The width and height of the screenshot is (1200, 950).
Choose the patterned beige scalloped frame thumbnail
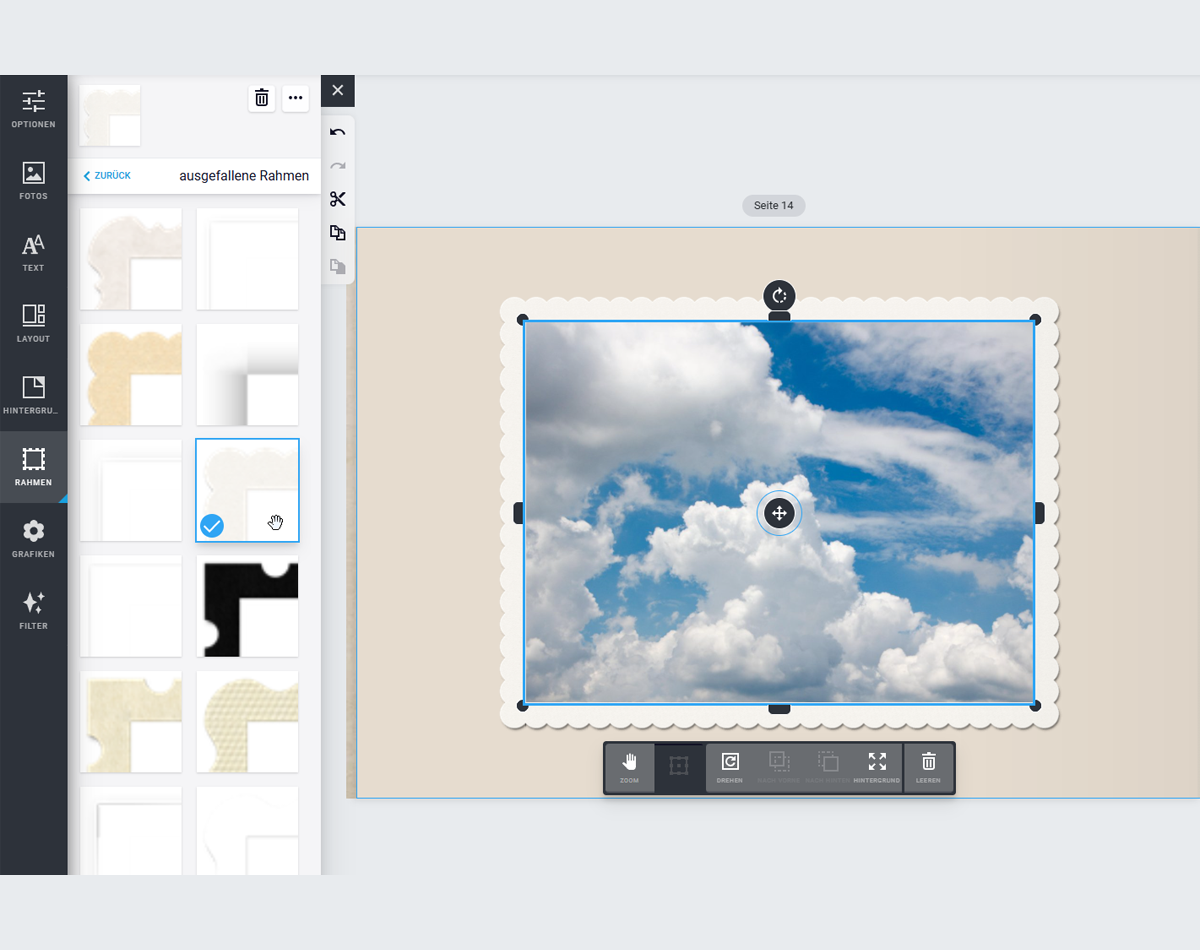[x=247, y=722]
